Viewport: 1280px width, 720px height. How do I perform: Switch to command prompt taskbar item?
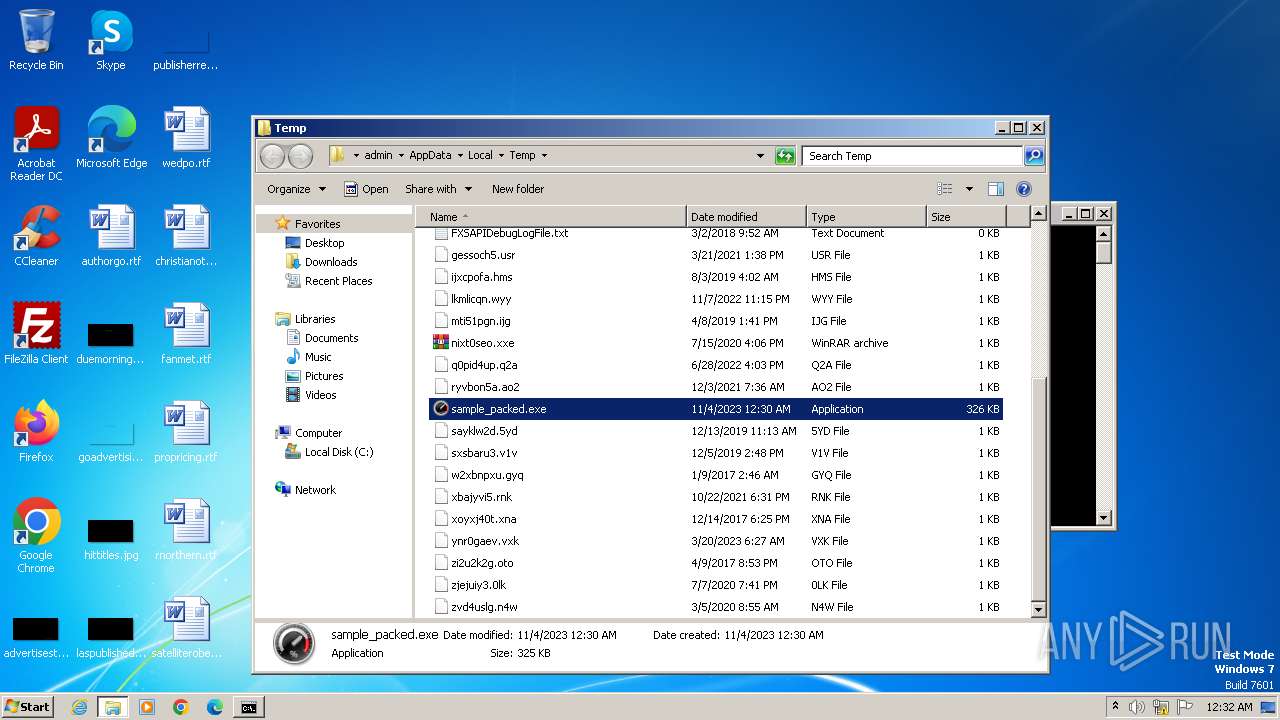point(249,707)
